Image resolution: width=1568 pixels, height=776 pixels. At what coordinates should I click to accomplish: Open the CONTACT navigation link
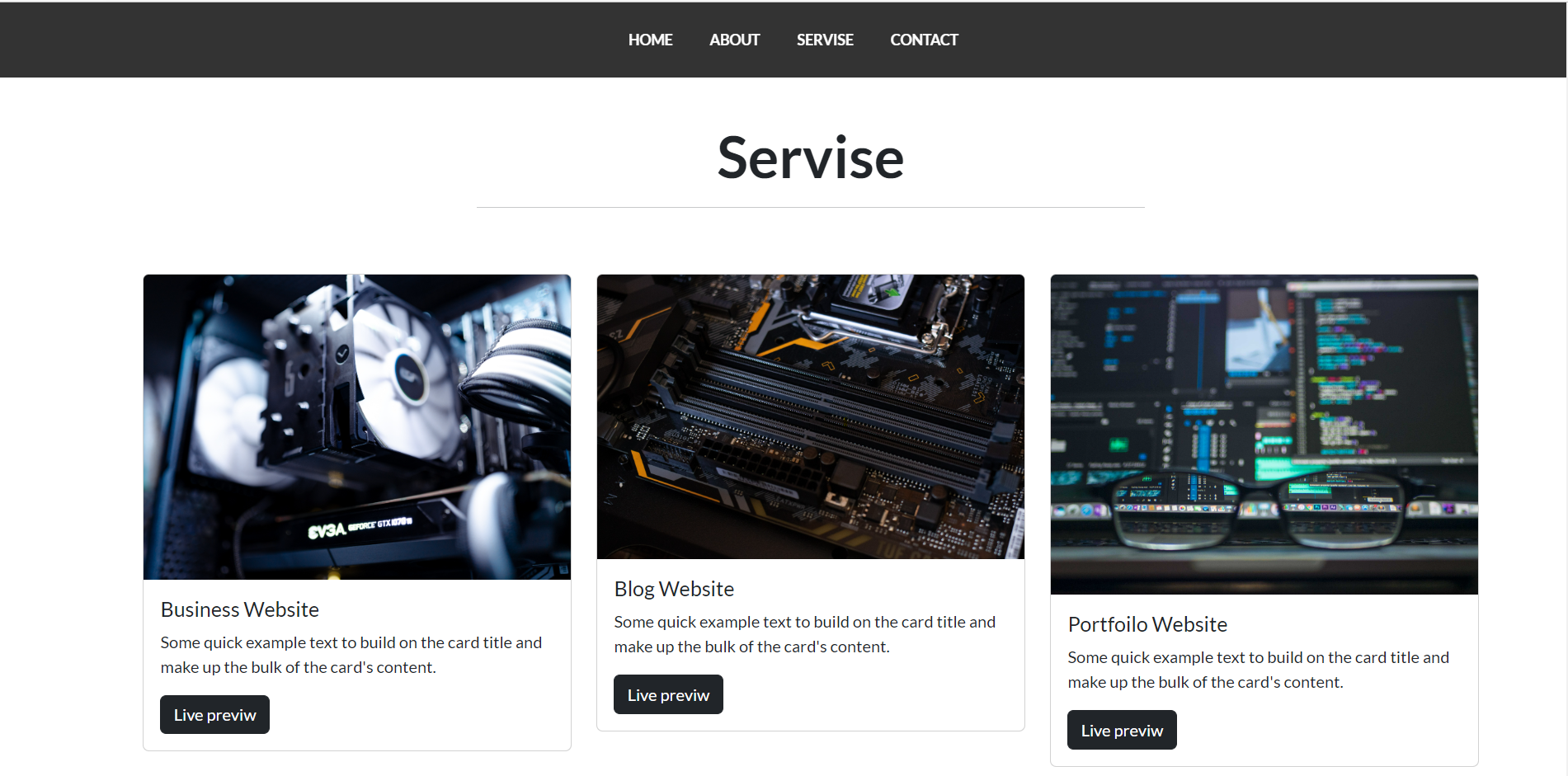click(924, 39)
